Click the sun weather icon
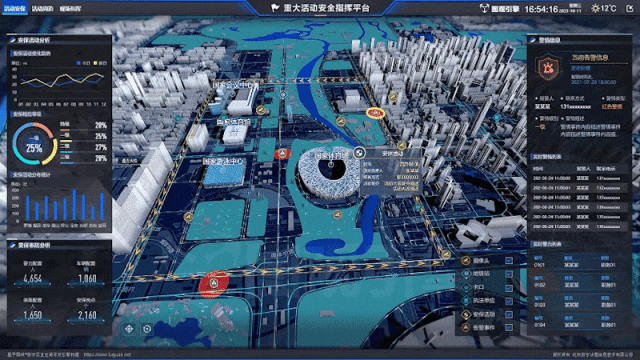The image size is (640, 360). point(596,8)
